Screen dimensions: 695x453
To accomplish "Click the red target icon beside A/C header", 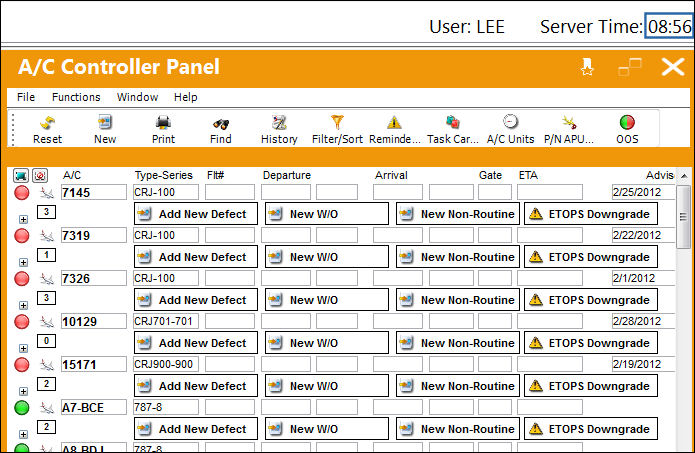I will tap(40, 176).
